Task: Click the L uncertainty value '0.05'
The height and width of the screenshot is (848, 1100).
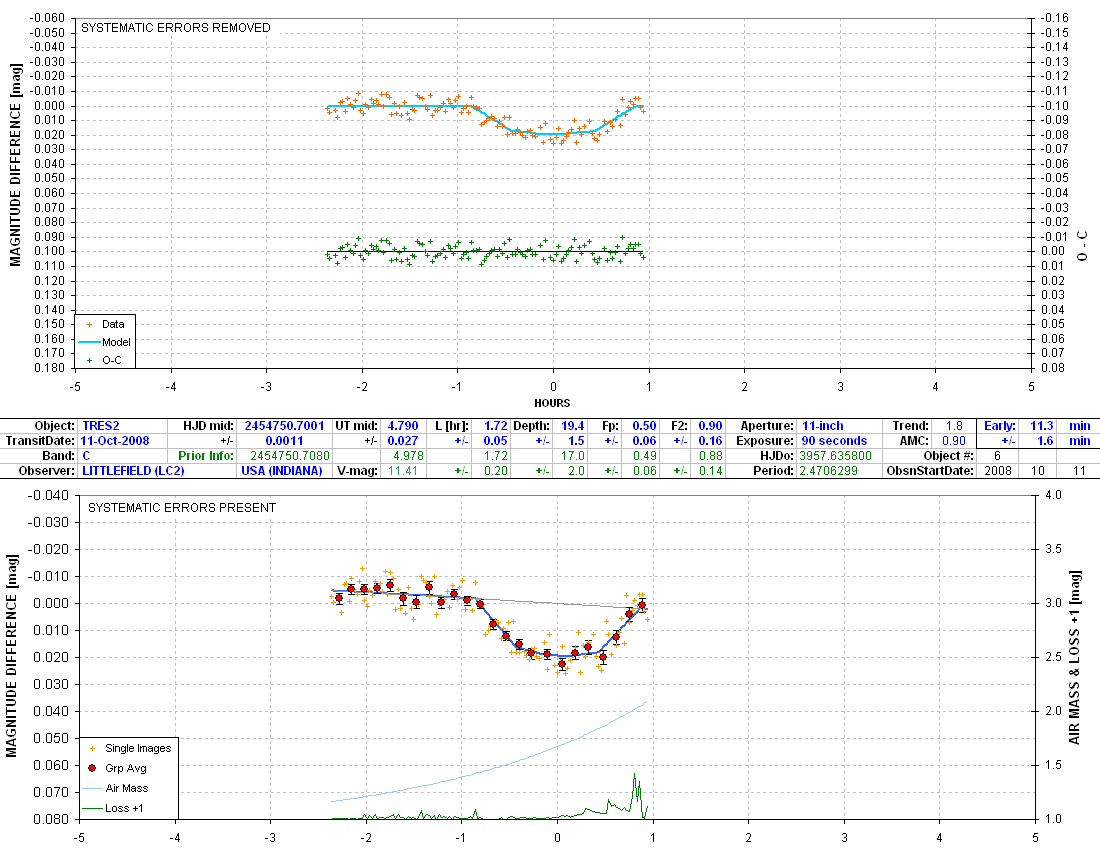Action: click(x=495, y=440)
